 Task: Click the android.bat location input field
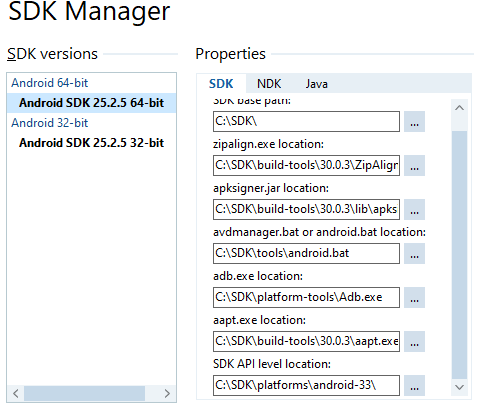[306, 254]
